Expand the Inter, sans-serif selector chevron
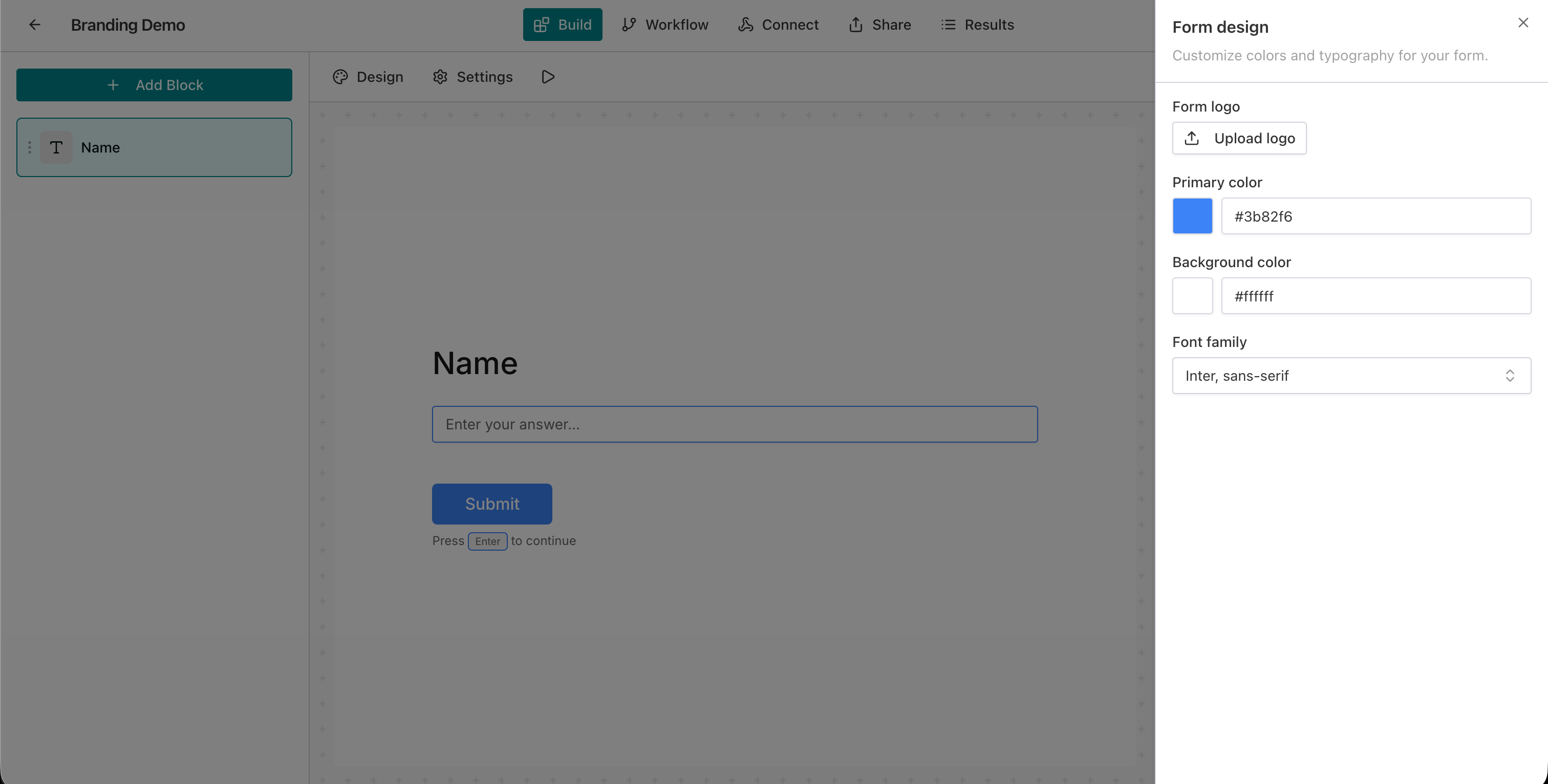 pos(1511,376)
